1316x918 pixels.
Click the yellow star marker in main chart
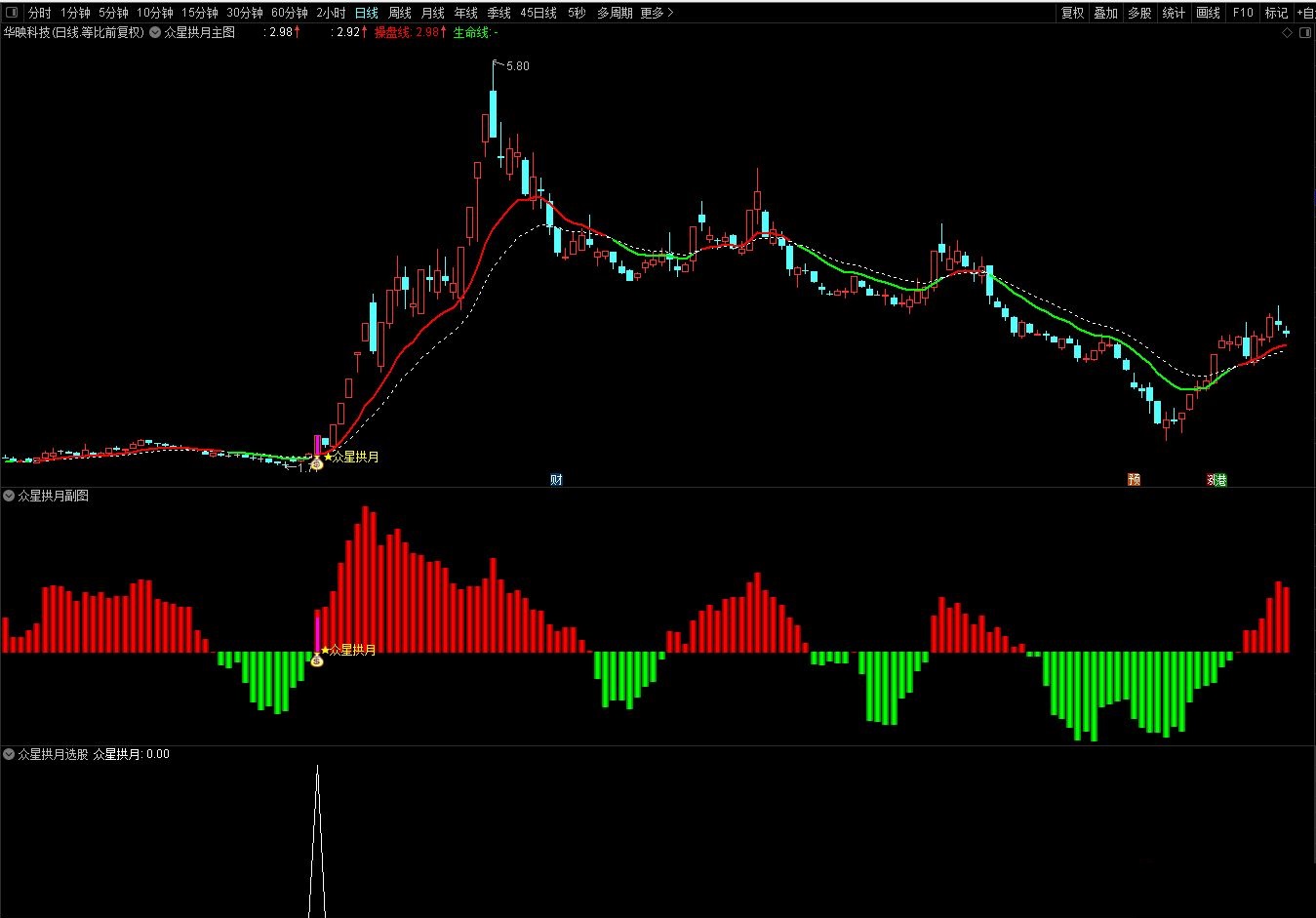click(328, 456)
